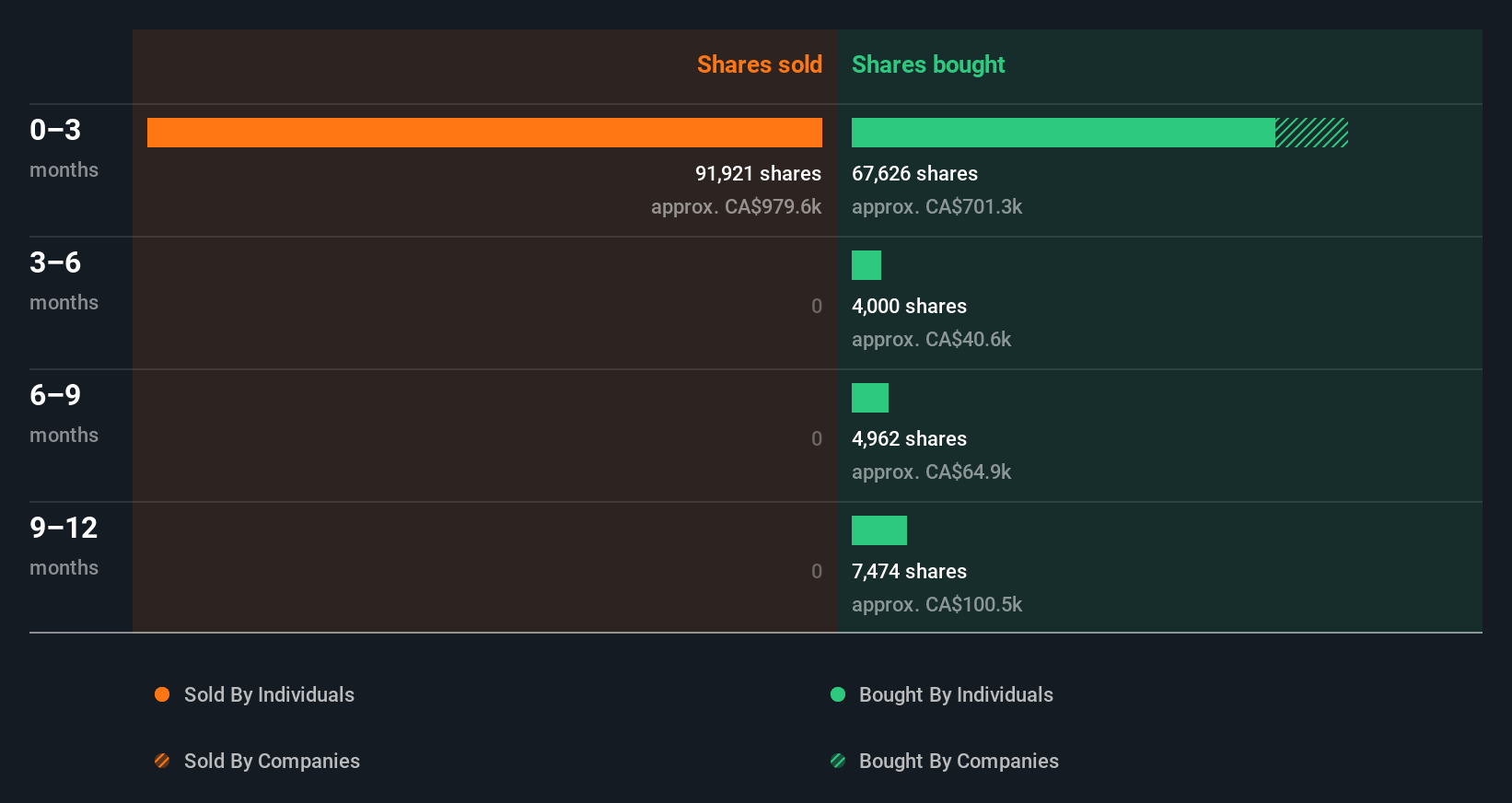This screenshot has width=1512, height=803.
Task: Click the orange 0–3 months shares sold bar
Action: click(x=484, y=133)
